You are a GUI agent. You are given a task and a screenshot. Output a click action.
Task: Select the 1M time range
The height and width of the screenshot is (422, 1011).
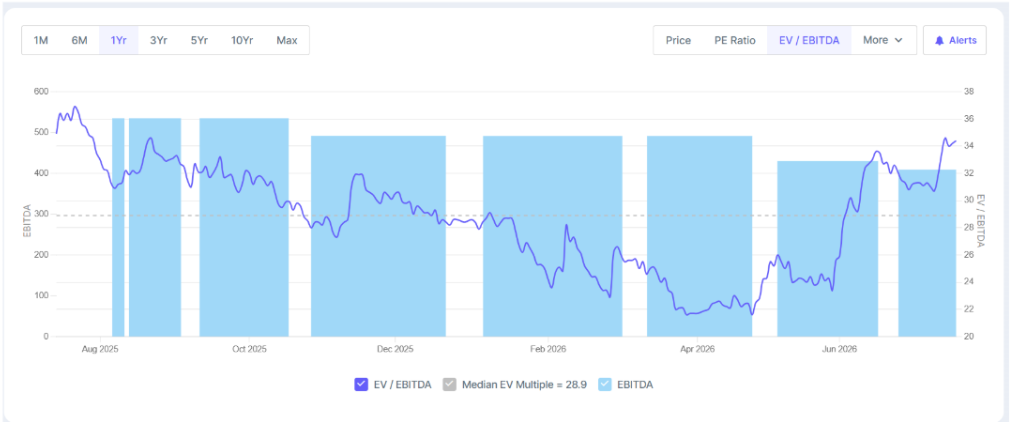pyautogui.click(x=41, y=40)
